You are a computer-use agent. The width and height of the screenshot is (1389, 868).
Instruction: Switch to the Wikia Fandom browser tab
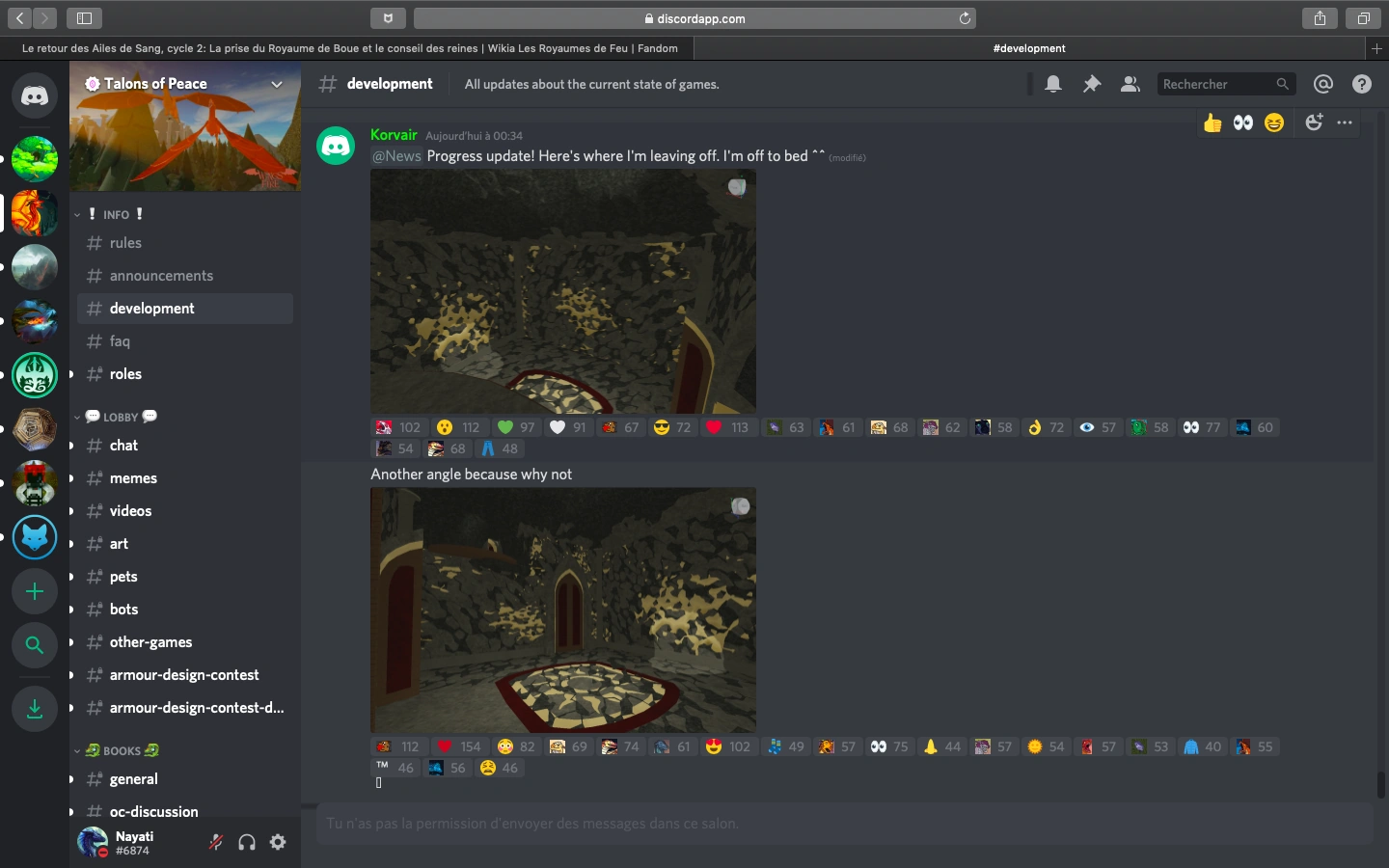(x=349, y=48)
